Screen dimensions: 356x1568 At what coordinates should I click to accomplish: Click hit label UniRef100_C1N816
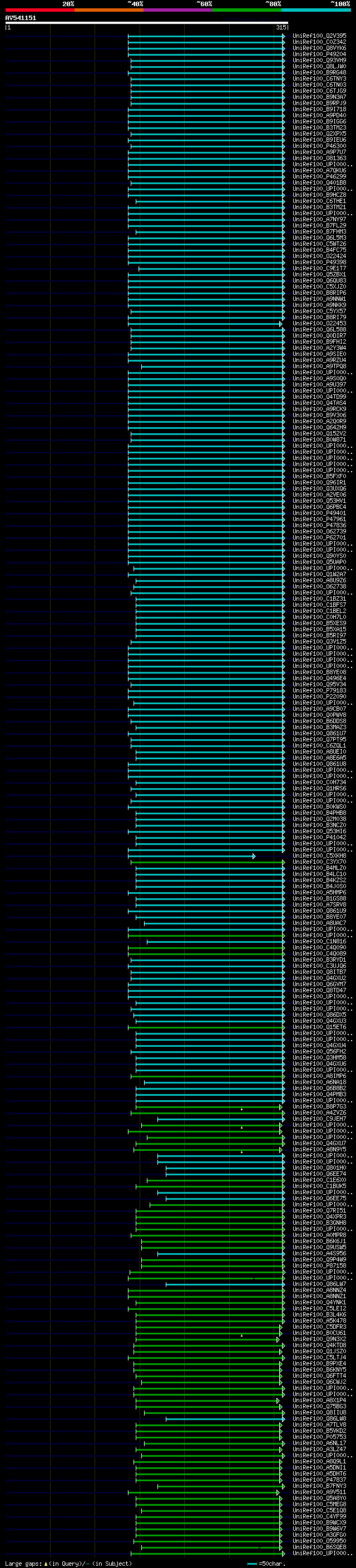click(319, 942)
